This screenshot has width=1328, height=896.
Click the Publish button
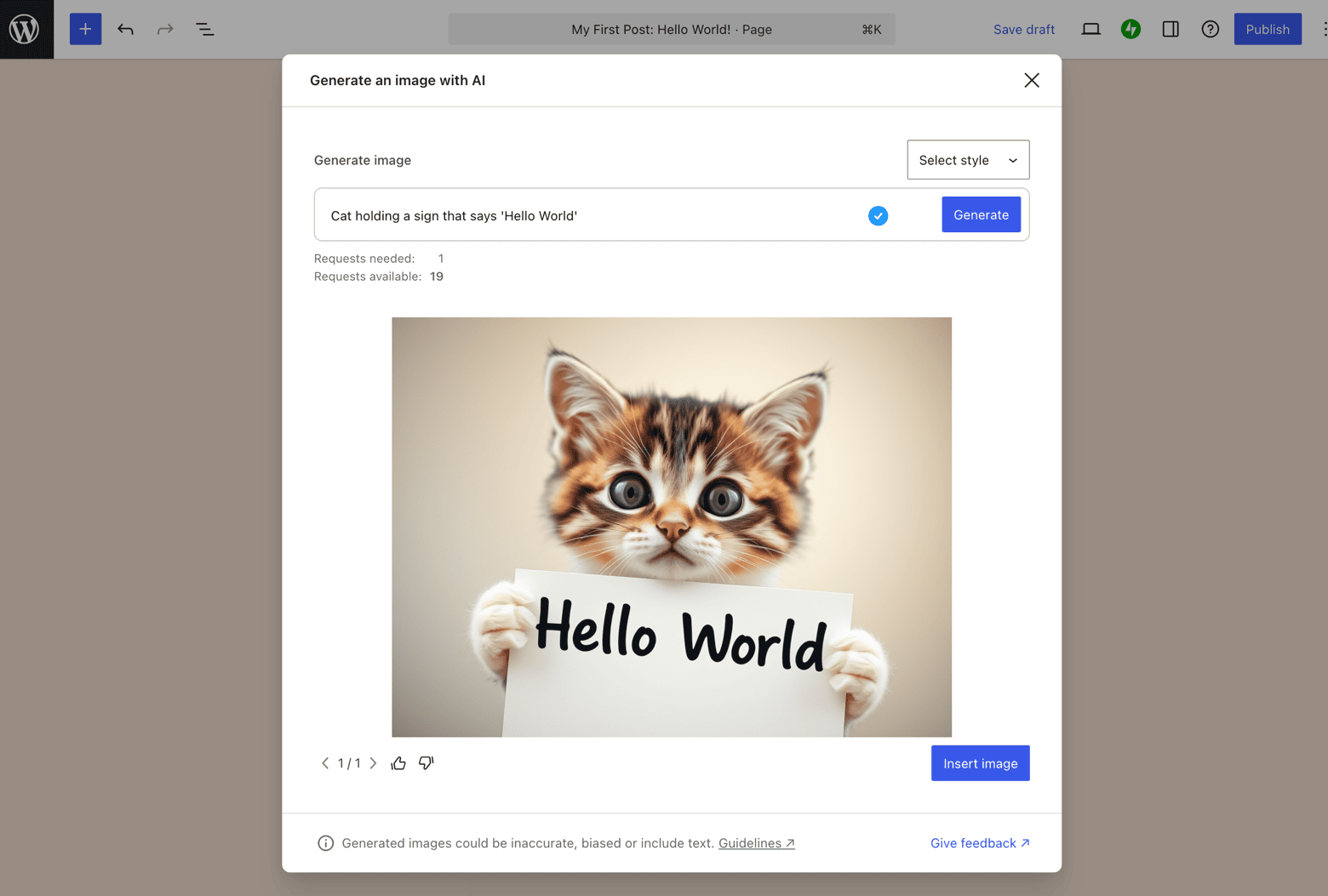[x=1268, y=29]
